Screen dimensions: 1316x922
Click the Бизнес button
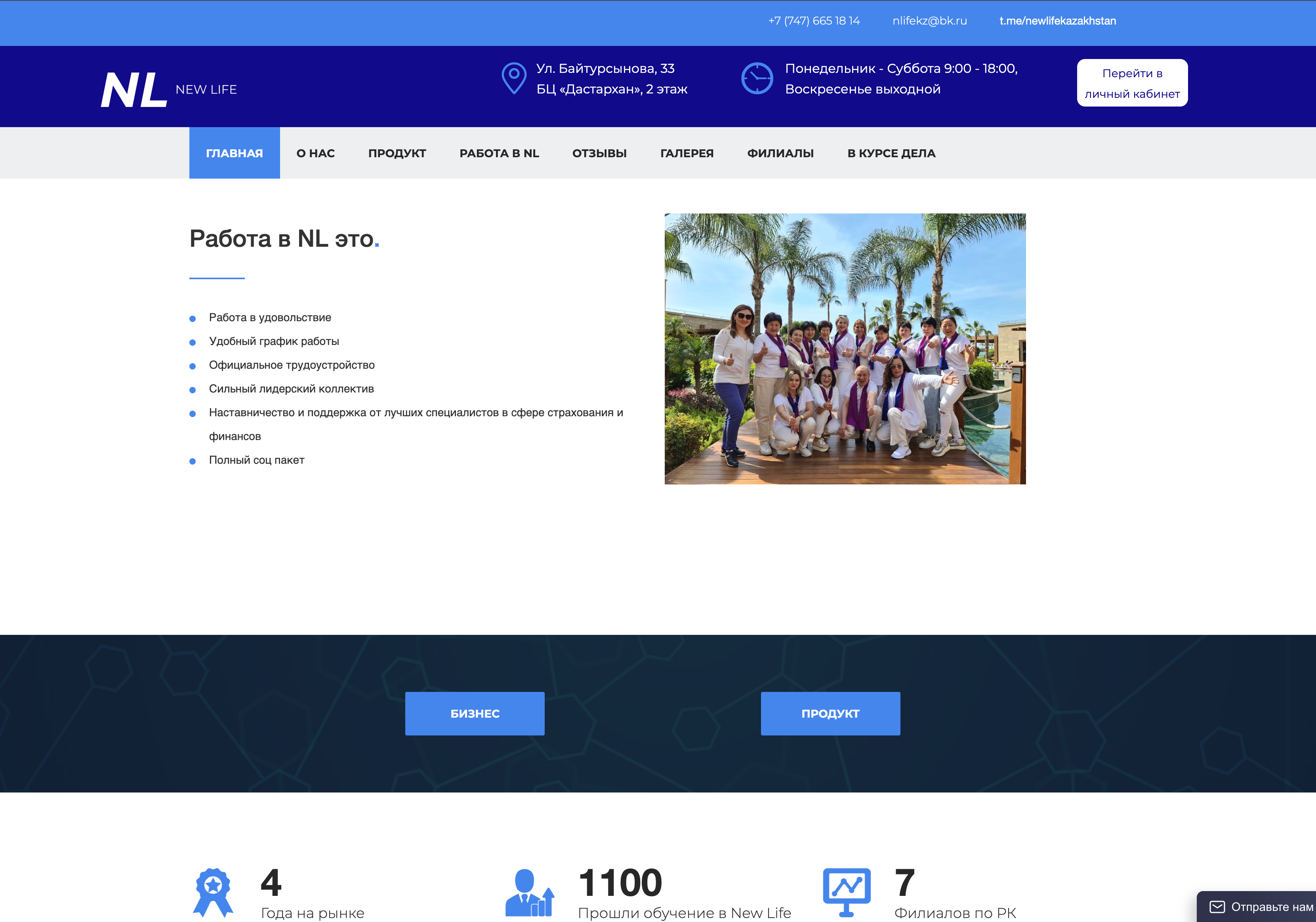(475, 713)
